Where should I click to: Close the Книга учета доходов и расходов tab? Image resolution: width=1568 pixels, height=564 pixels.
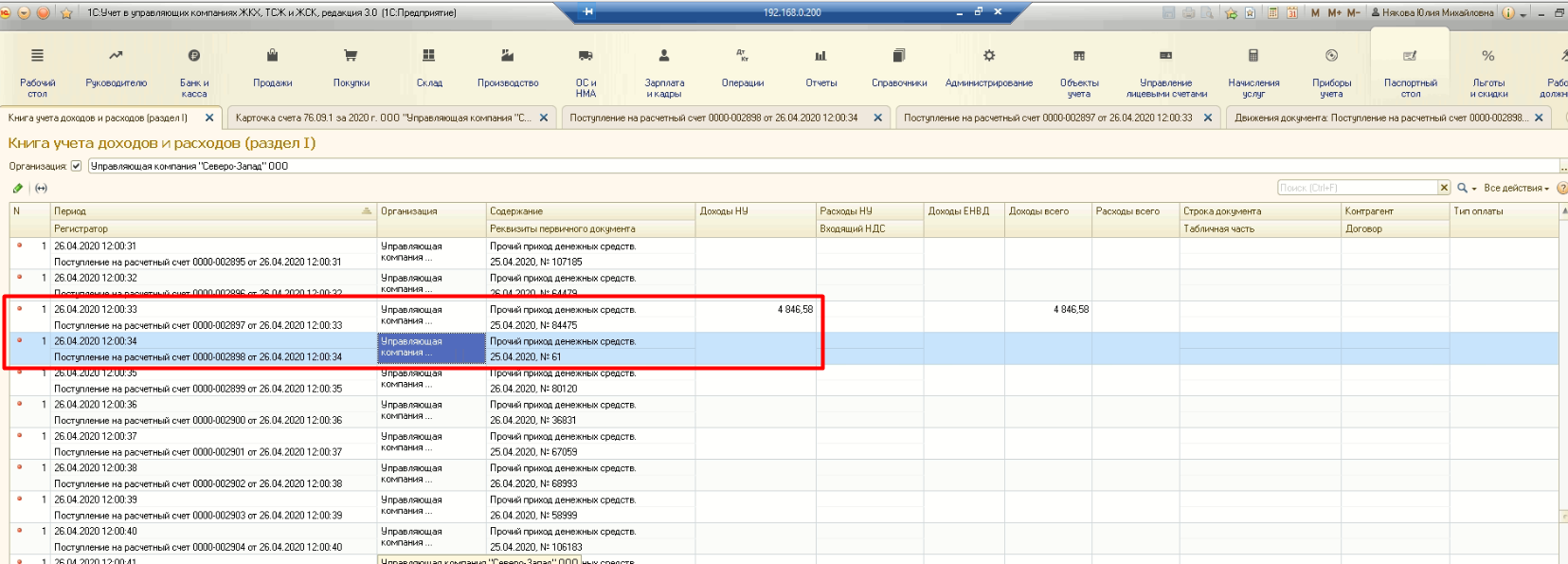[x=209, y=118]
